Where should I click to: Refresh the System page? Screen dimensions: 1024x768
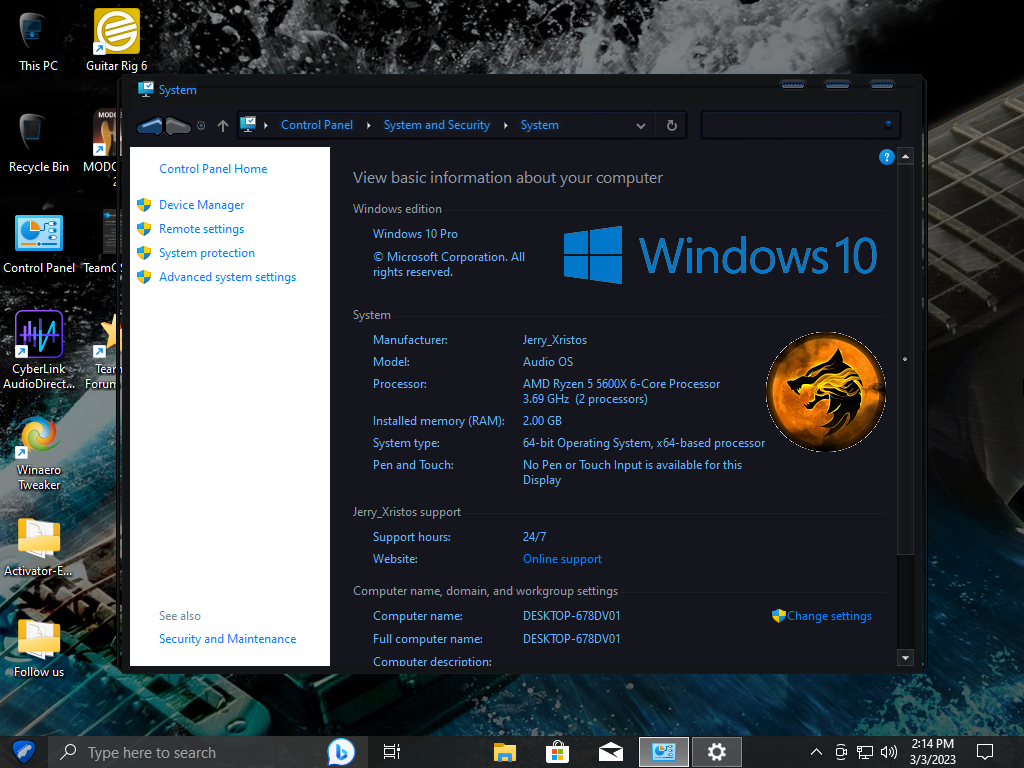pos(671,125)
